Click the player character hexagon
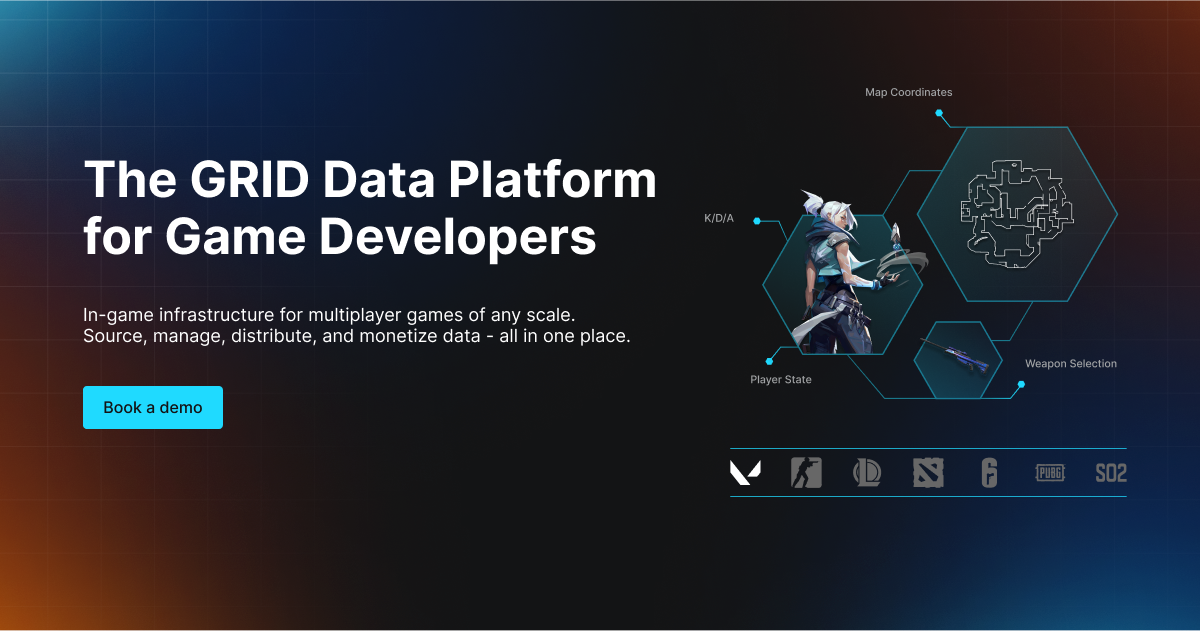The image size is (1200, 631). pyautogui.click(x=842, y=284)
